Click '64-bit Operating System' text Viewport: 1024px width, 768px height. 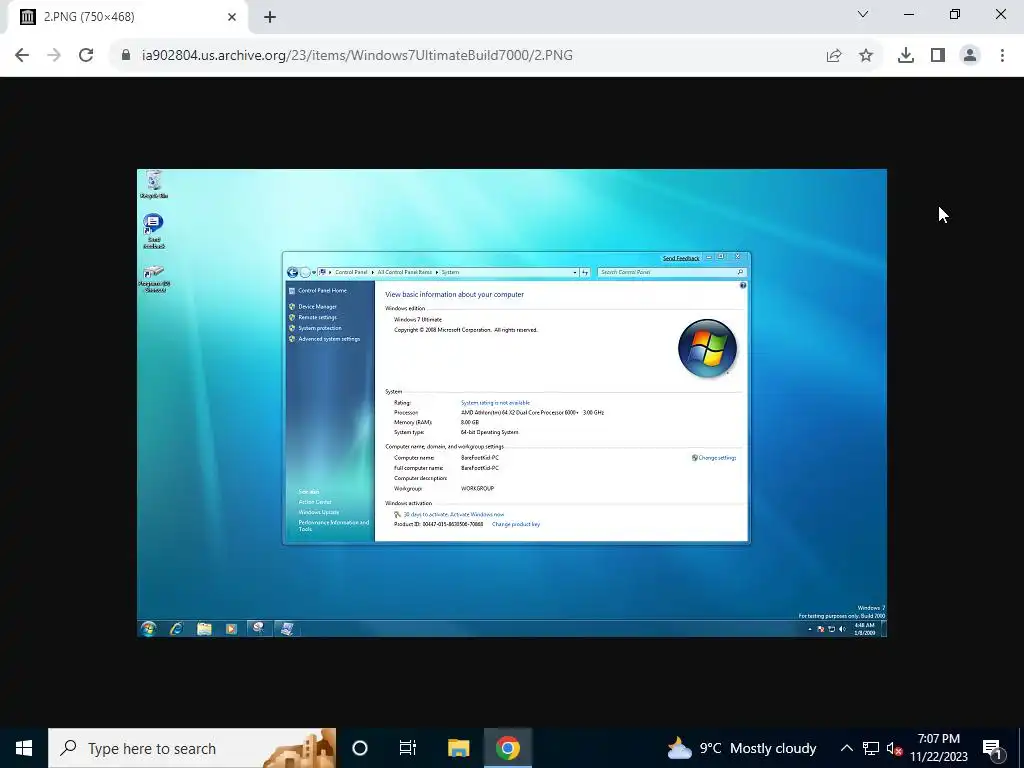(x=490, y=432)
